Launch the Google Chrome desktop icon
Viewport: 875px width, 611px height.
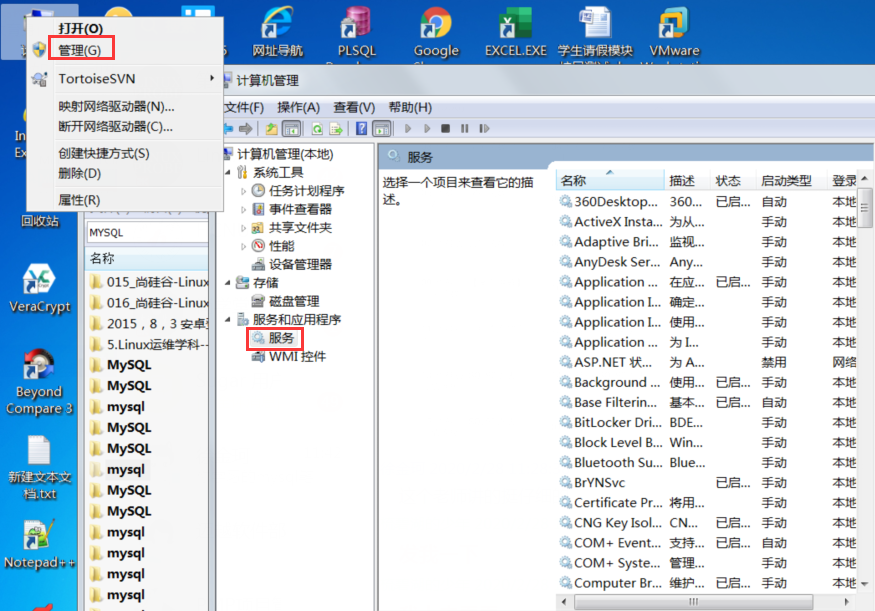(x=436, y=31)
